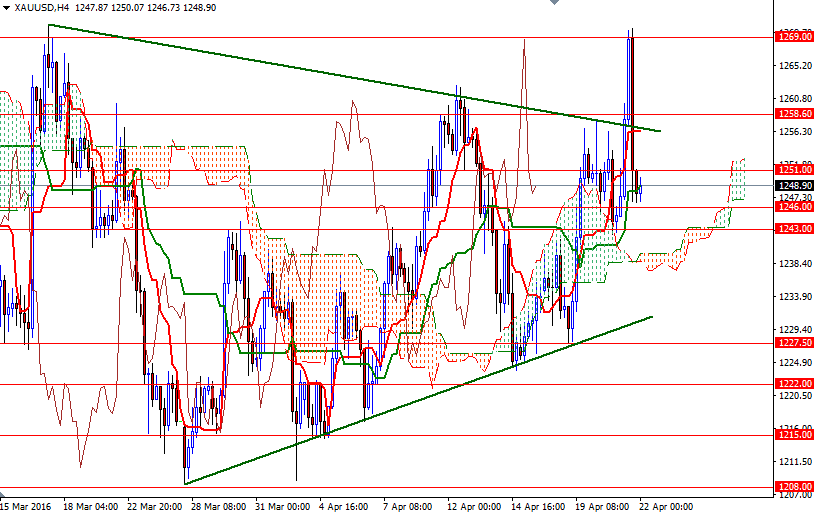Click the 22 Mar 20:00 time axis label

click(155, 507)
